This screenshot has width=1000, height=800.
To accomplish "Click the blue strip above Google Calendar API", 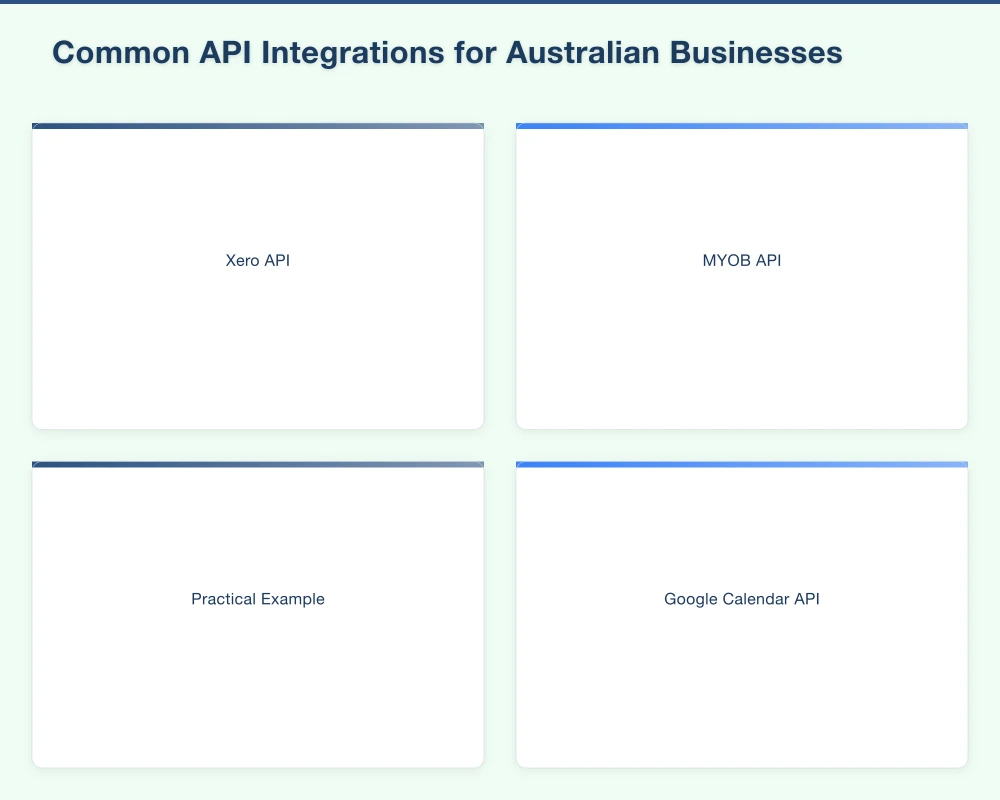I will pos(741,464).
